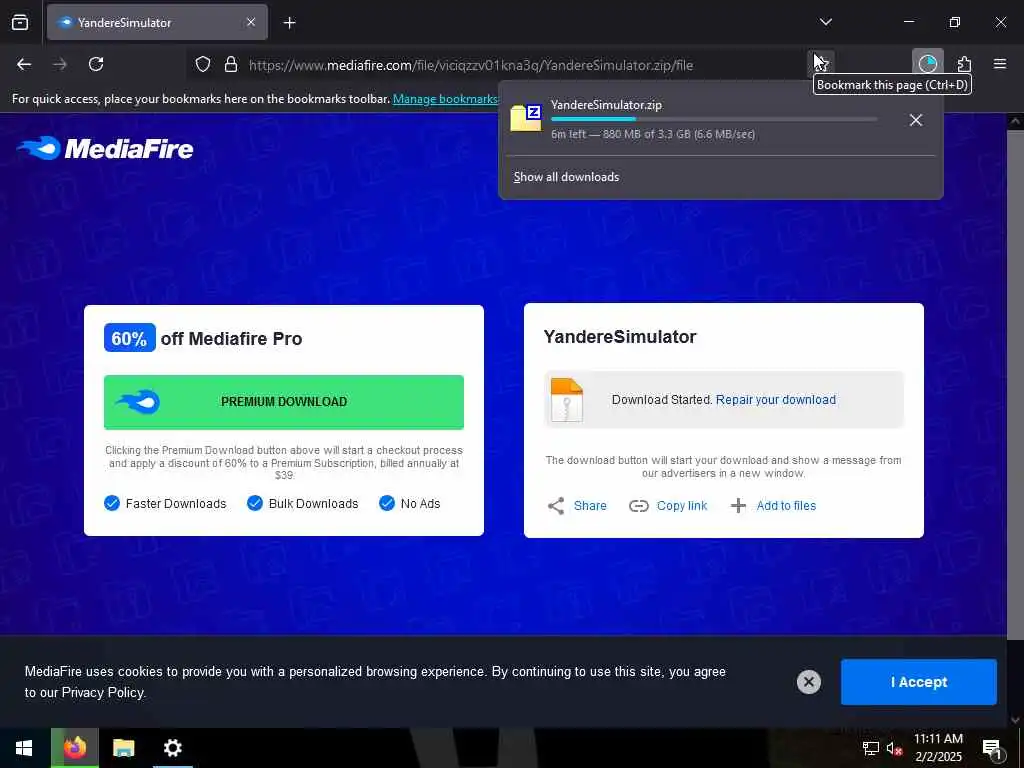Click the chain link icon
The image size is (1024, 768).
click(x=638, y=506)
